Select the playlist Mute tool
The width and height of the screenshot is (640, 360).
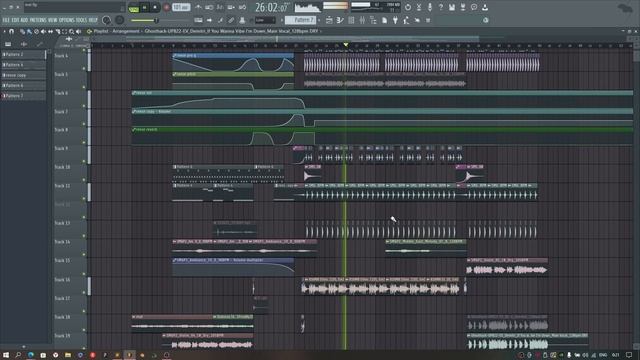(43, 31)
